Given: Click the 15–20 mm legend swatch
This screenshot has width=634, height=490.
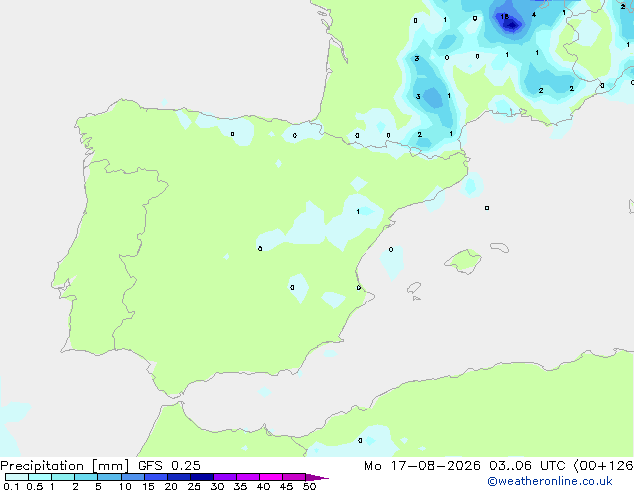Looking at the screenshot, I should pos(155,477).
